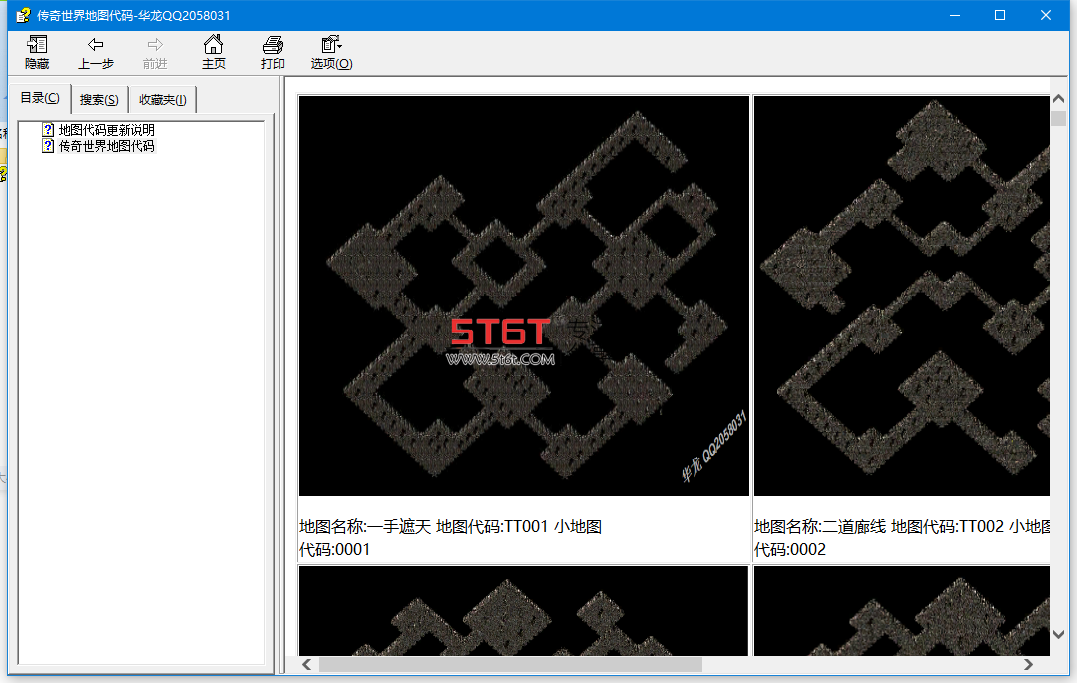Click the 地图代码更新说明 topic page icon
1077x683 pixels.
tap(48, 129)
